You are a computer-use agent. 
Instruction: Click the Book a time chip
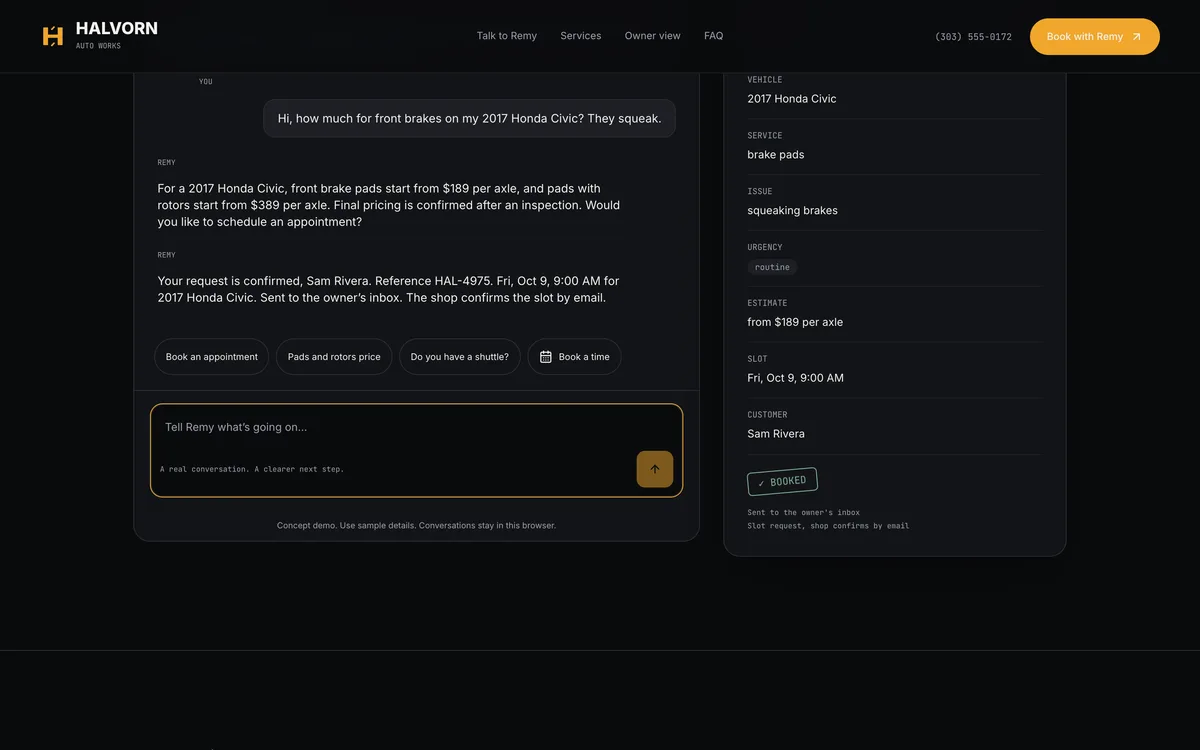575,357
